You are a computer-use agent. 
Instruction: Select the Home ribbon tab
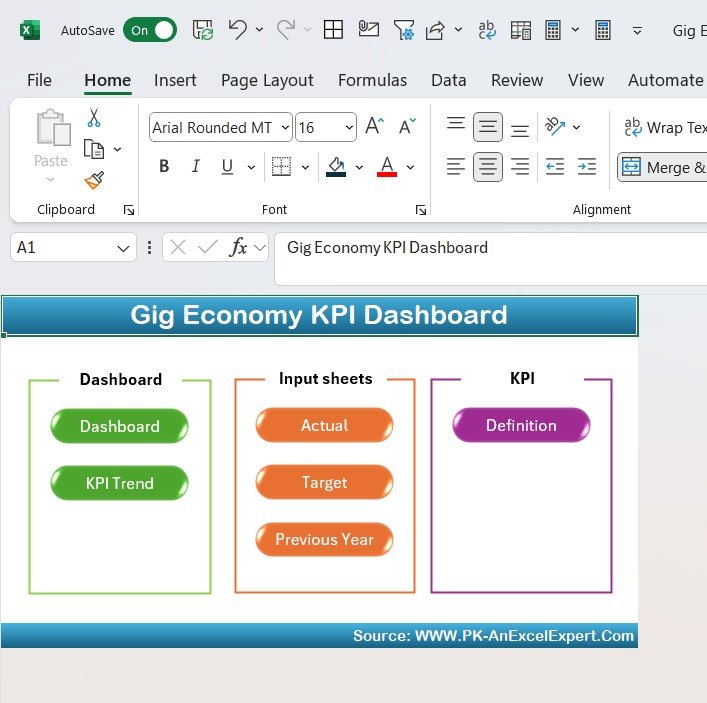point(107,80)
